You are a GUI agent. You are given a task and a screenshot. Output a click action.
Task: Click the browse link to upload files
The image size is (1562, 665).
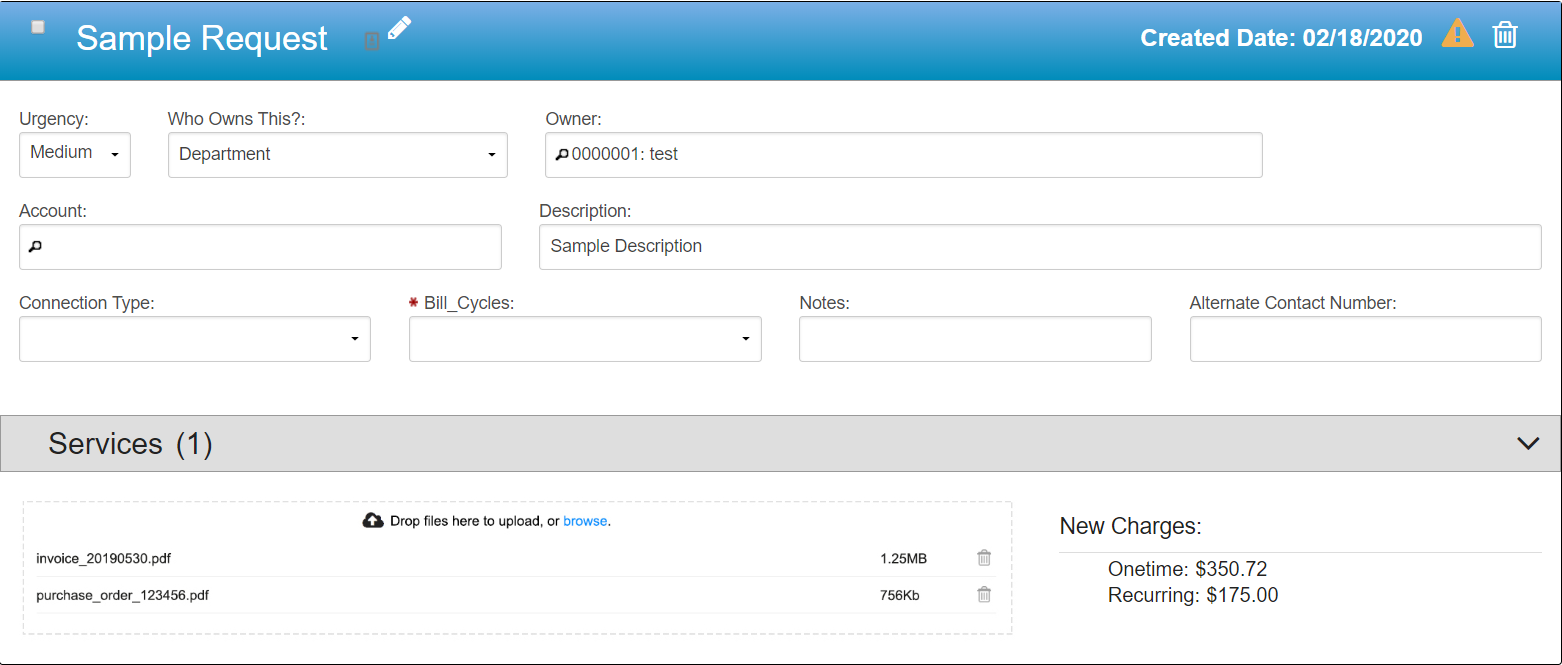[x=585, y=521]
